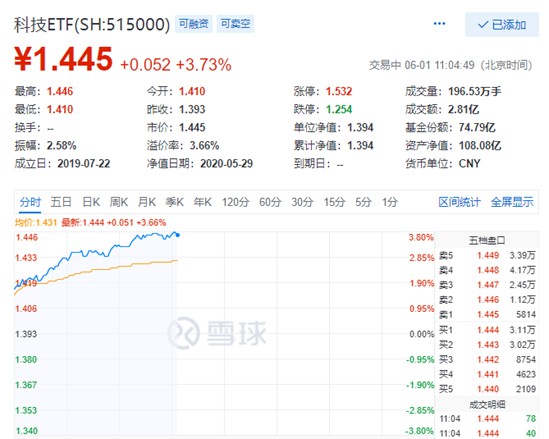Click the 3.80% axis label on chart
The image size is (549, 439).
421,237
